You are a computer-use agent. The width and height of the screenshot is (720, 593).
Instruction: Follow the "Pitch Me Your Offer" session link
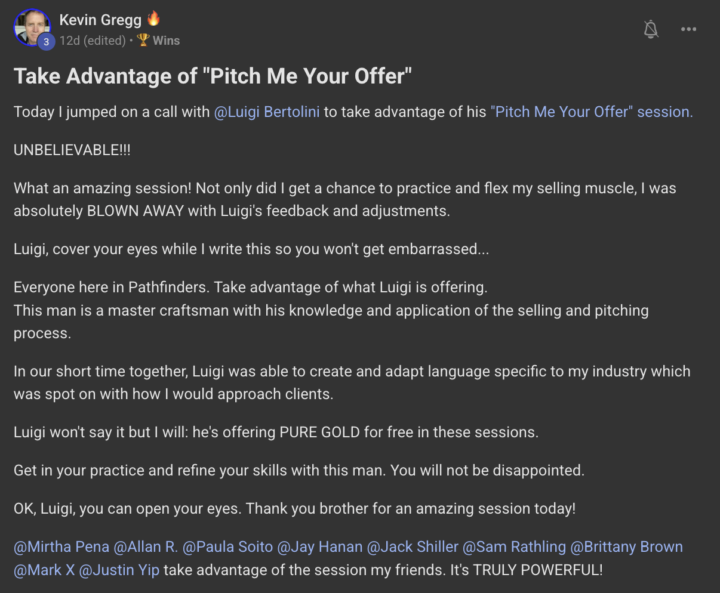click(591, 112)
